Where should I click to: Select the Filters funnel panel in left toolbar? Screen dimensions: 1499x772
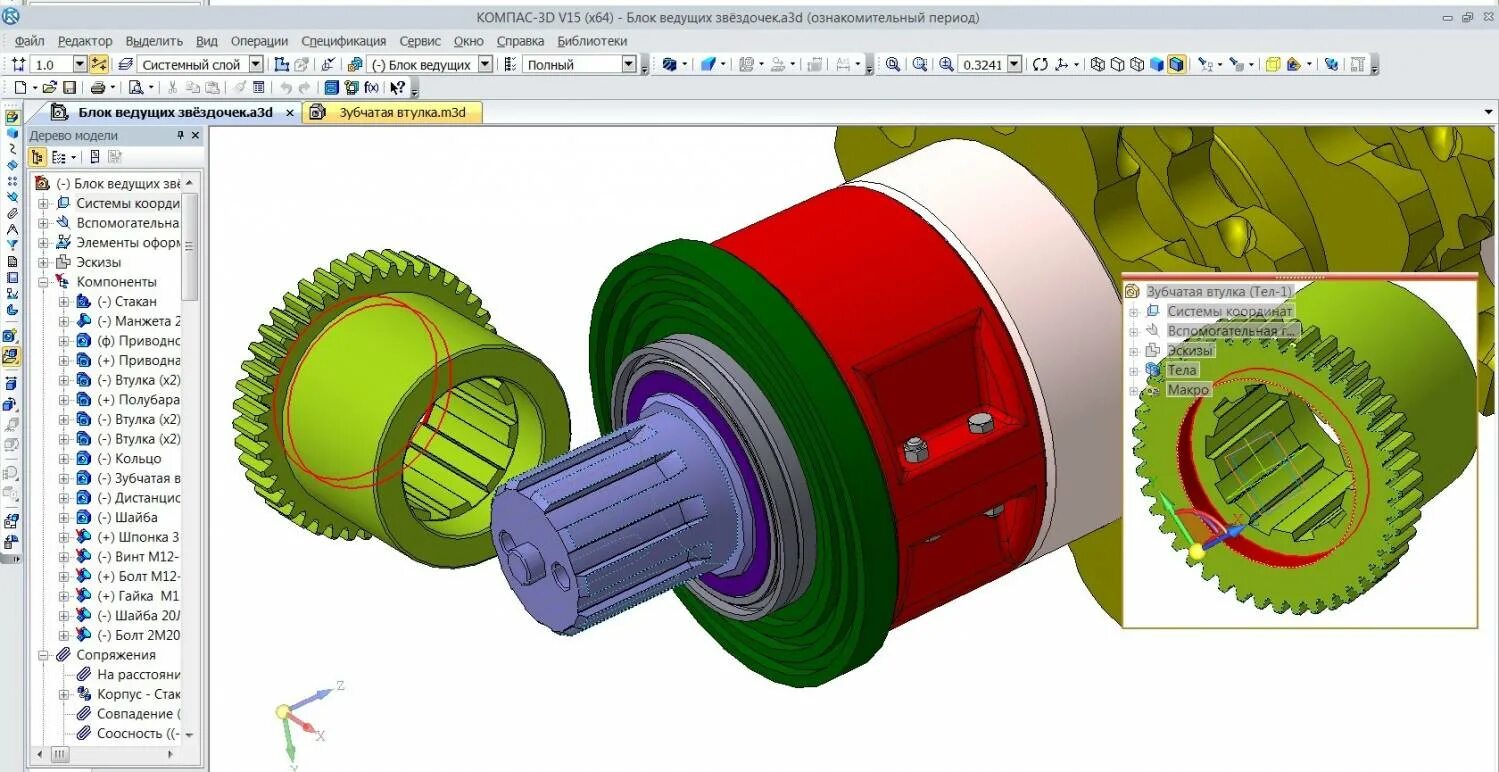[12, 244]
